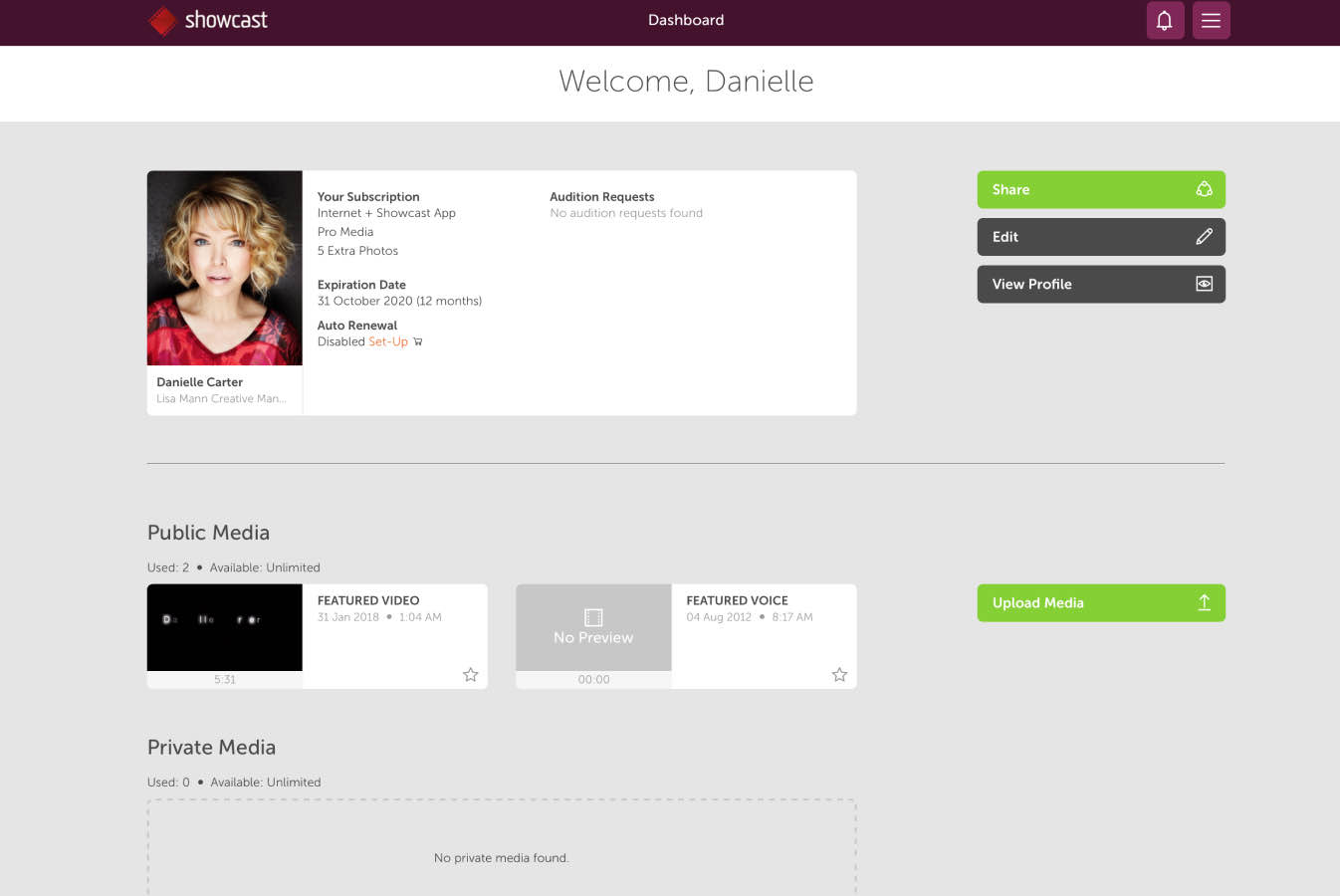Click the Private Media heading

(211, 748)
